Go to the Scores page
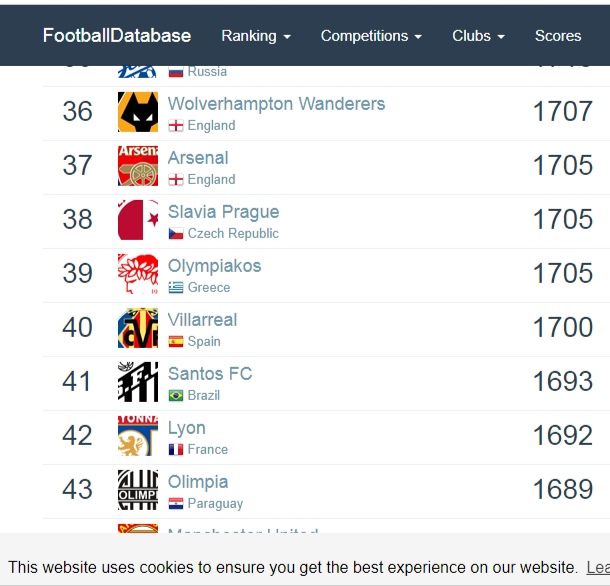Screen dimensions: 610x586 click(558, 36)
